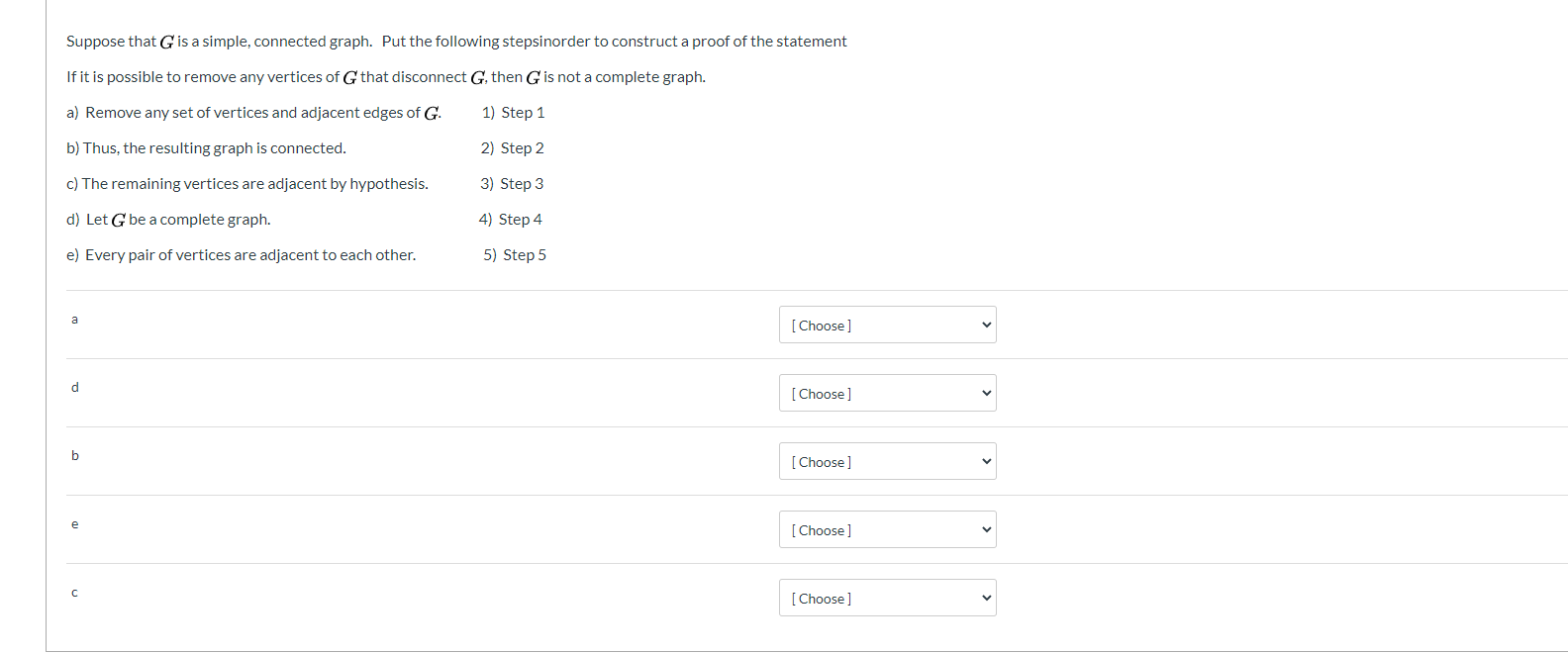Click the 'a' label in answer rows
This screenshot has height=654, width=1568.
pos(74,320)
